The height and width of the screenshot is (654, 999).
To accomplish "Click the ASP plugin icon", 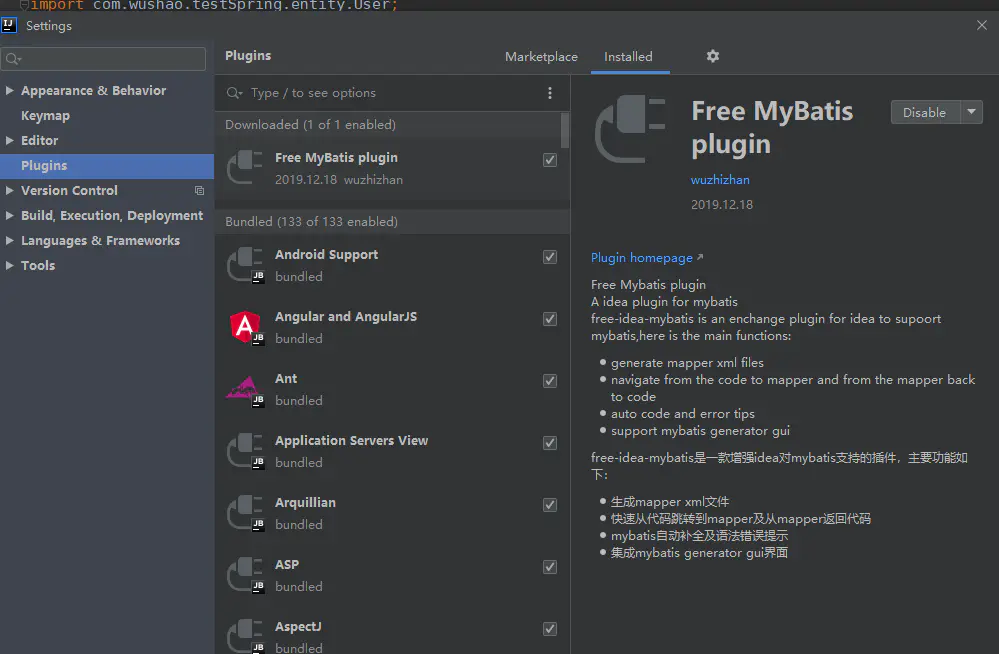I will coord(246,574).
